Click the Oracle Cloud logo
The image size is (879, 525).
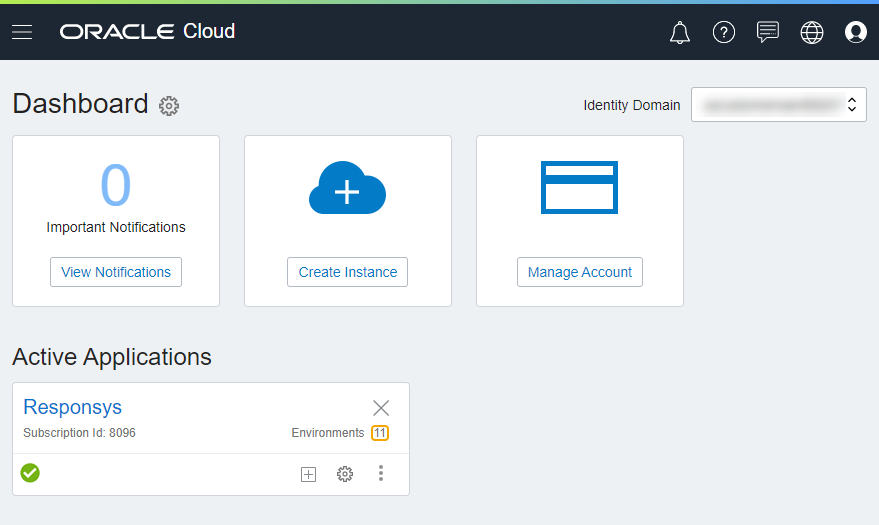pyautogui.click(x=147, y=31)
